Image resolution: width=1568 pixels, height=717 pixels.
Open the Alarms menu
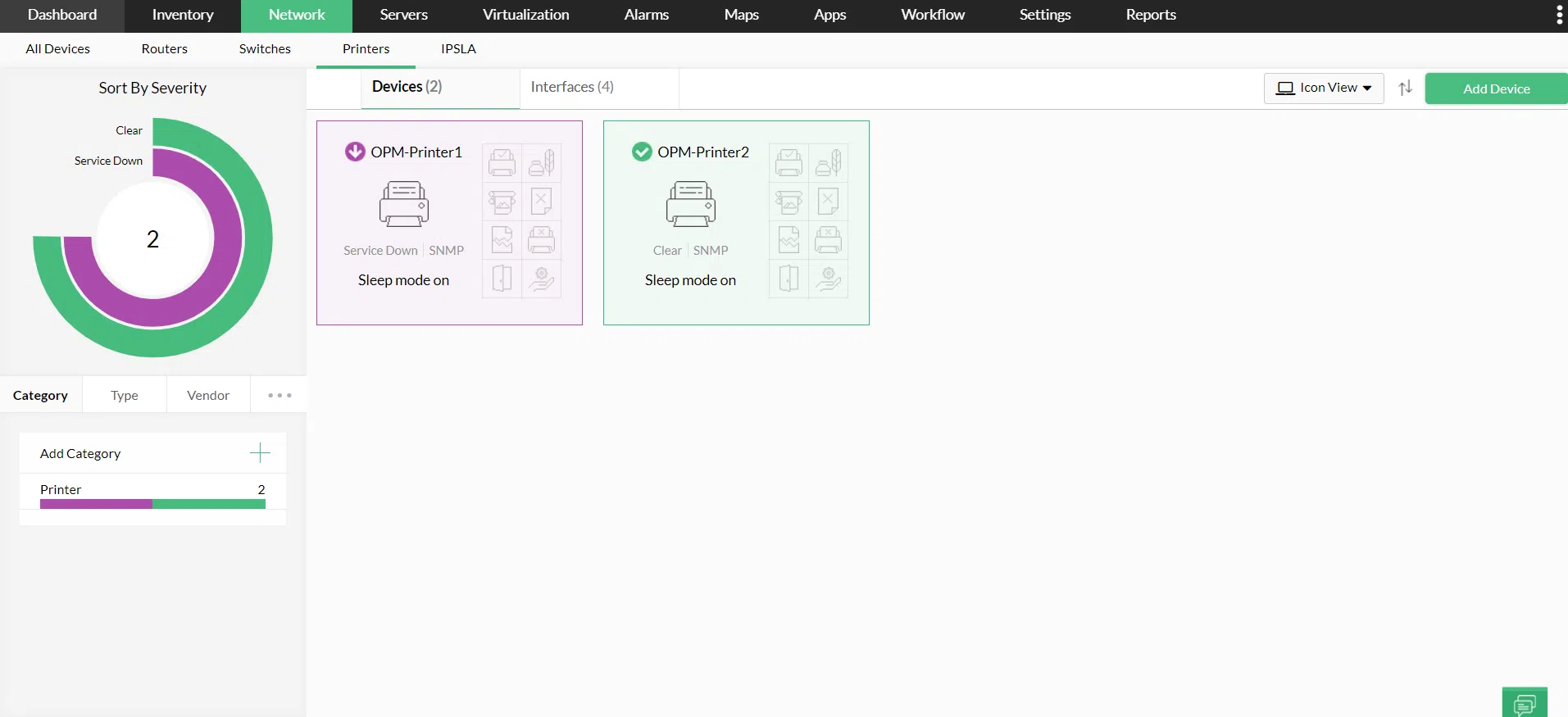tap(646, 15)
